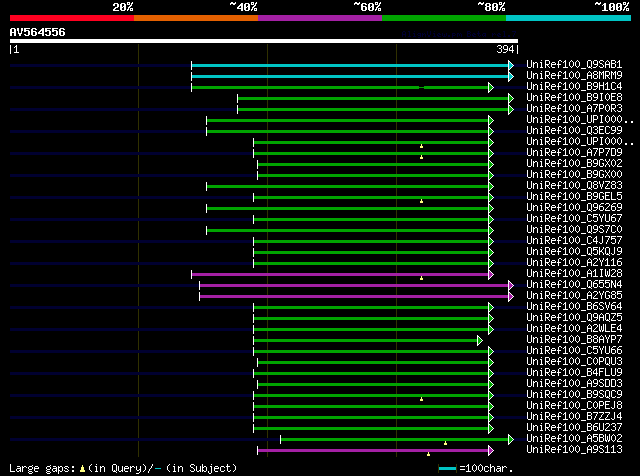
Task: Click the arrowhead ending the UniRef100_A9S113 bar
Action: [x=491, y=451]
